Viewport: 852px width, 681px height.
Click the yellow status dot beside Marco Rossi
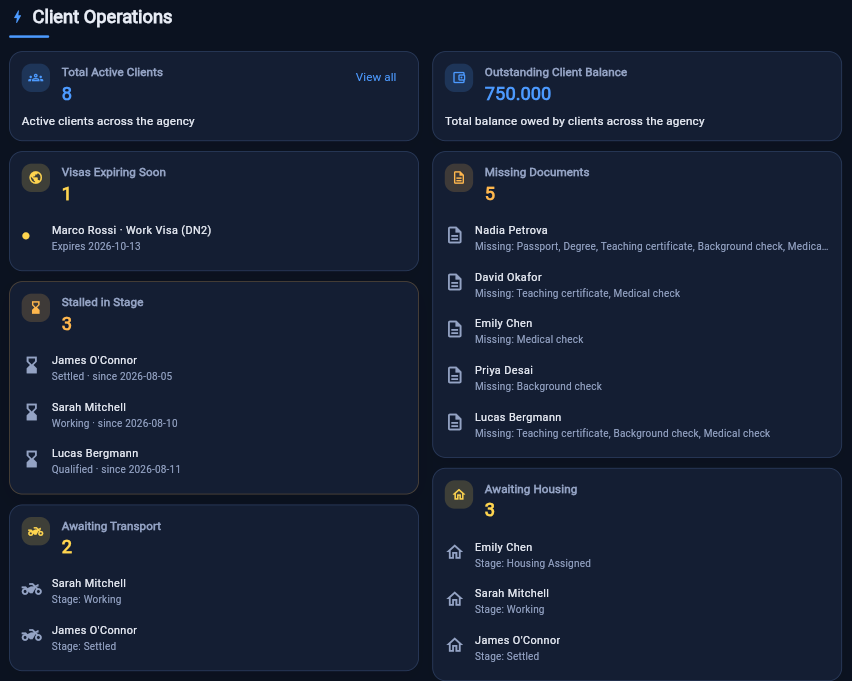[x=26, y=236]
